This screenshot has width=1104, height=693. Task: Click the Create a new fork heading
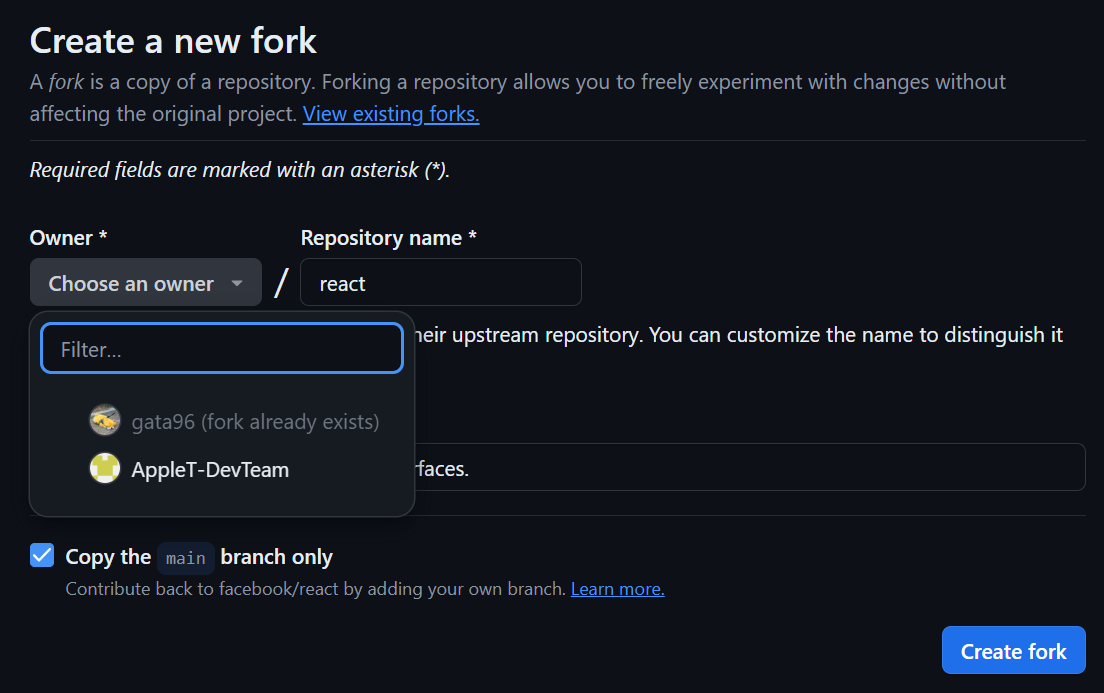click(x=173, y=41)
